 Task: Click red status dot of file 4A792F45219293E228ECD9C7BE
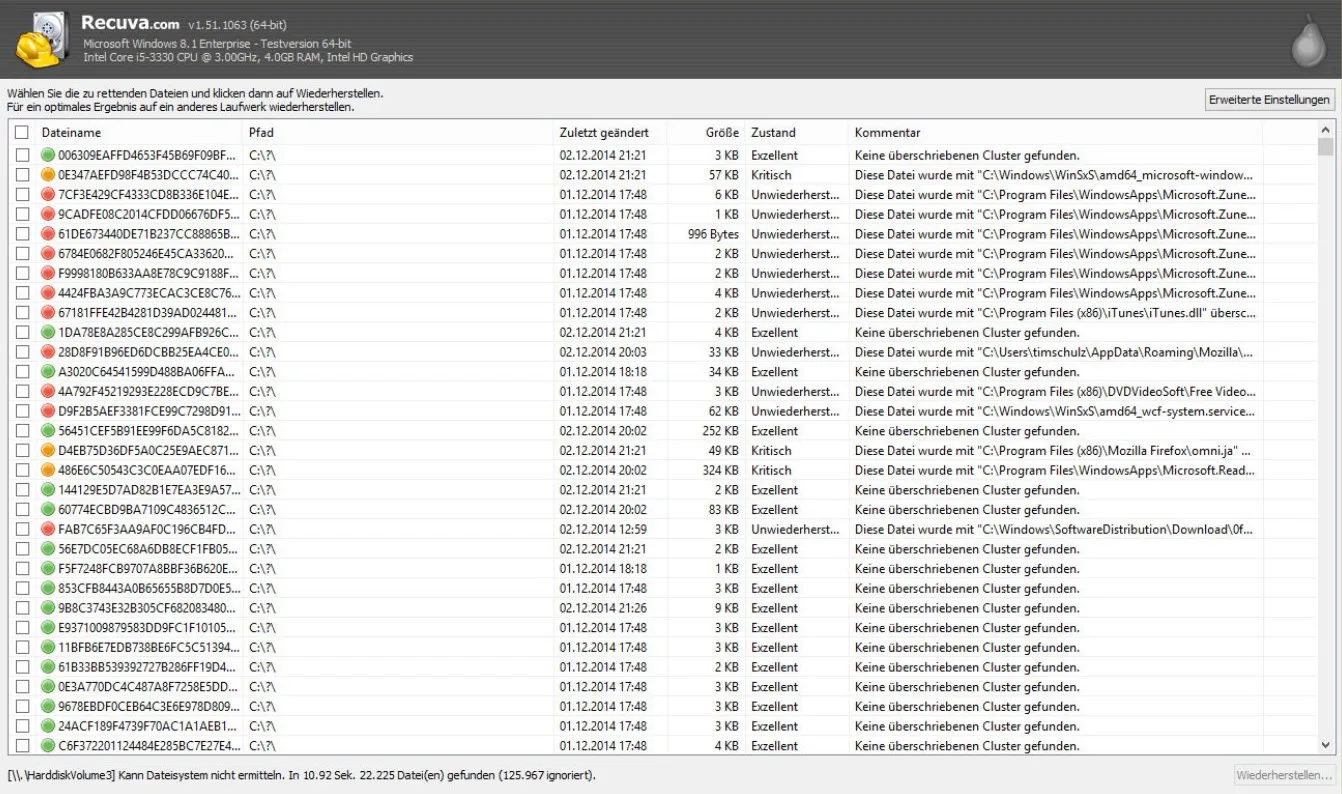47,391
